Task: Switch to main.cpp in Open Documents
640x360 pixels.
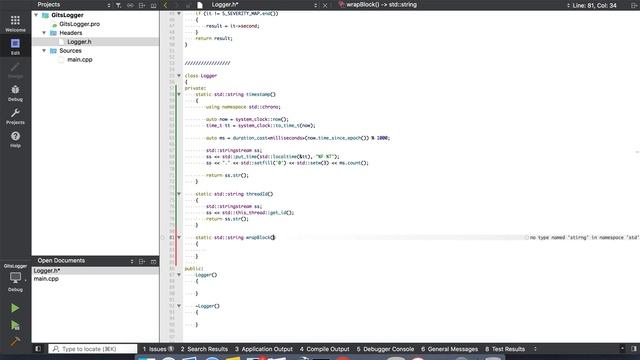Action: click(x=95, y=279)
